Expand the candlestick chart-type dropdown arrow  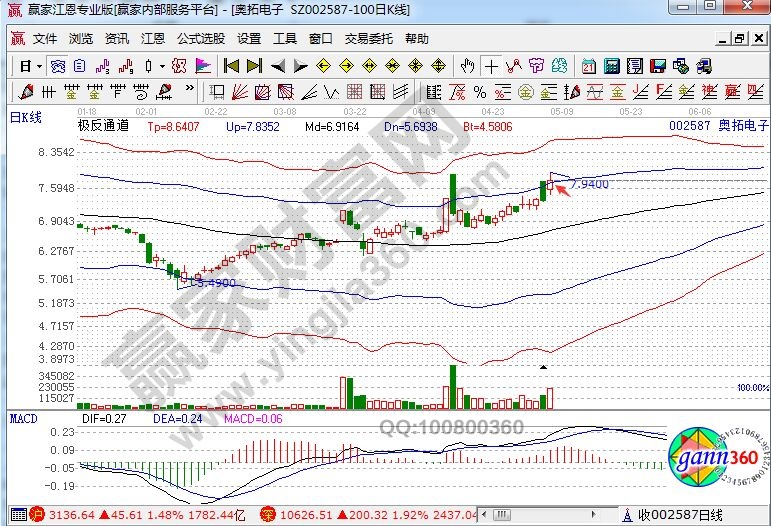(162, 66)
